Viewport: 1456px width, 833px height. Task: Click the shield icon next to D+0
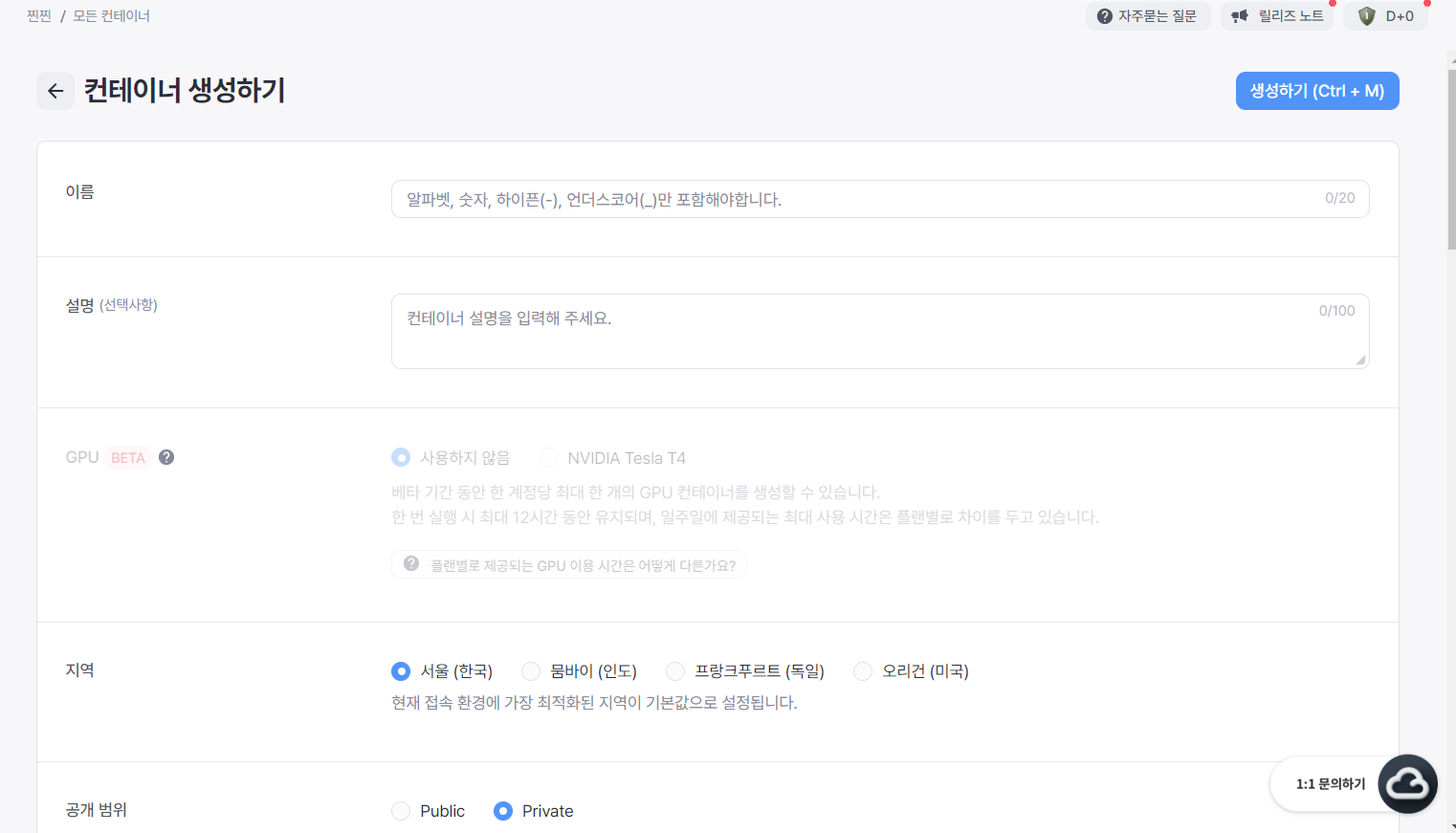(x=1366, y=16)
